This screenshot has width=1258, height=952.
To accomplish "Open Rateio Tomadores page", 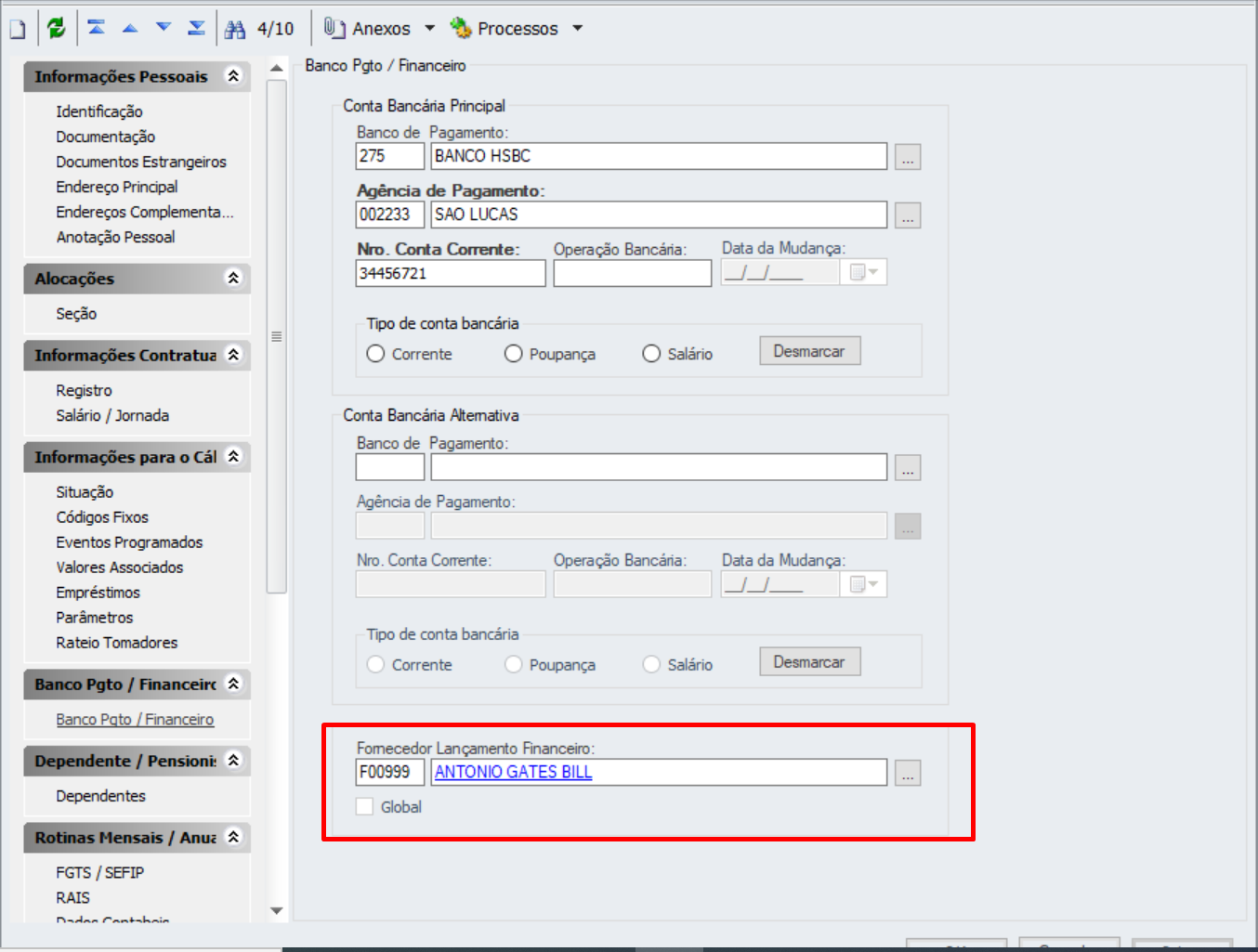I will click(x=117, y=643).
